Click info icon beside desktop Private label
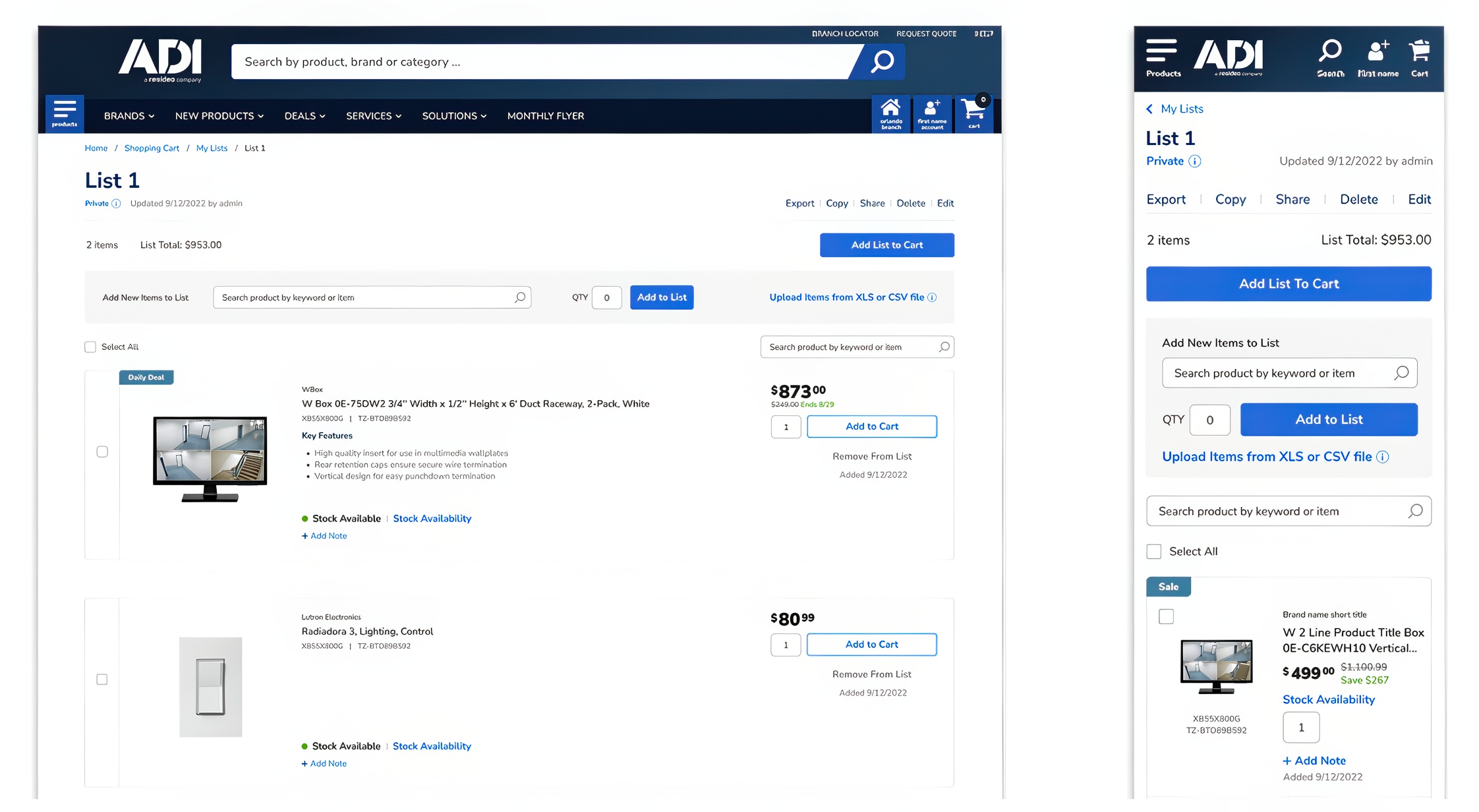Image resolution: width=1479 pixels, height=812 pixels. coord(116,204)
